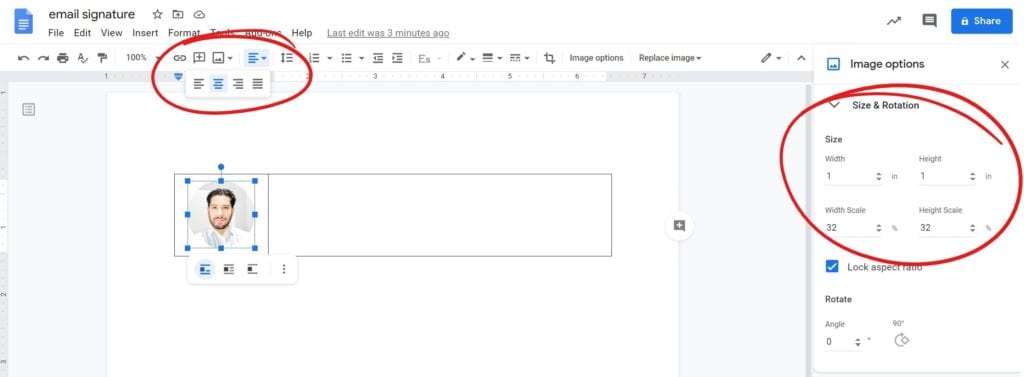Click the Height Scale input field

[x=948, y=228]
